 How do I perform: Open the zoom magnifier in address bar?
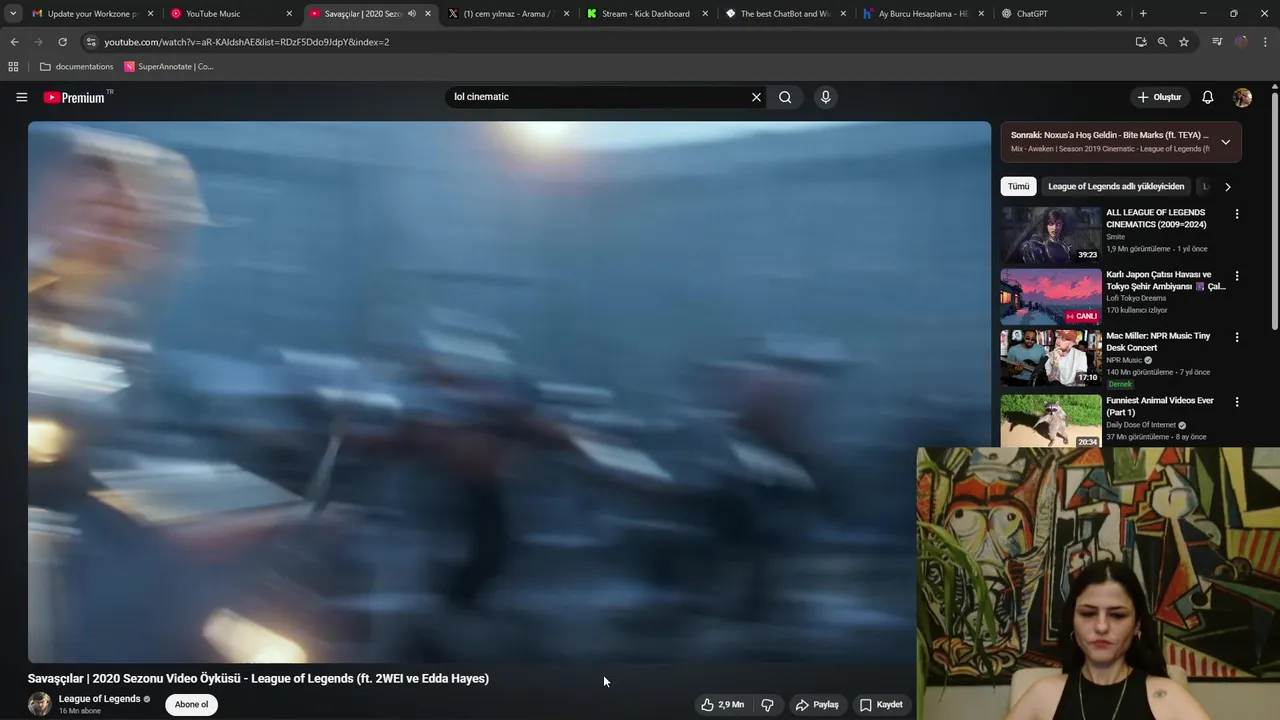click(x=1162, y=42)
